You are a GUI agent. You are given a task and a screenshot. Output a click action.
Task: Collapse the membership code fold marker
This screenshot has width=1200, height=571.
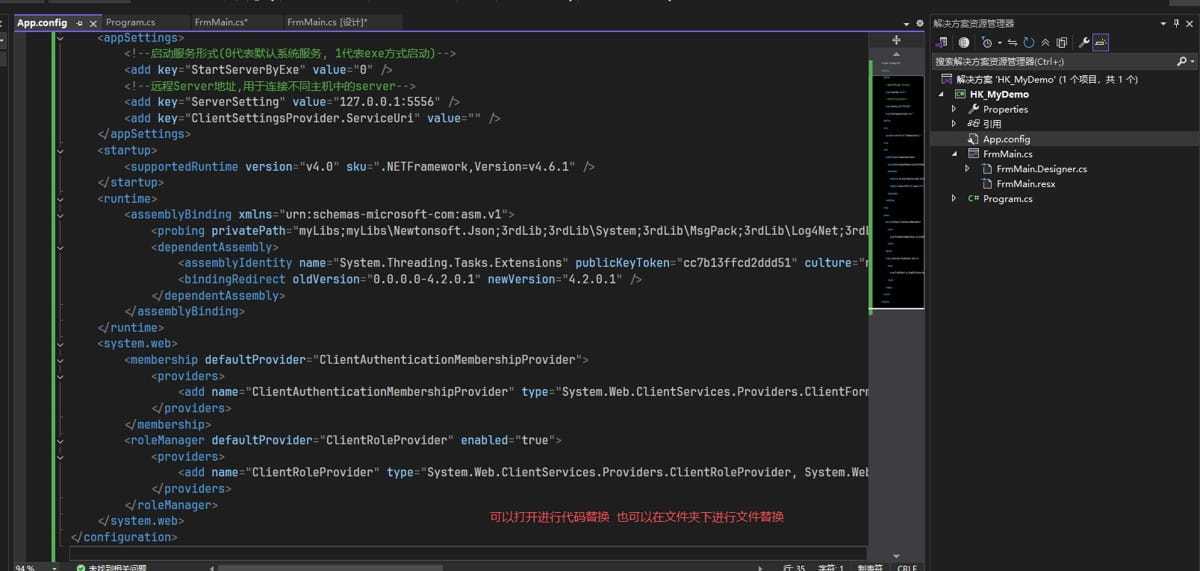pos(62,359)
